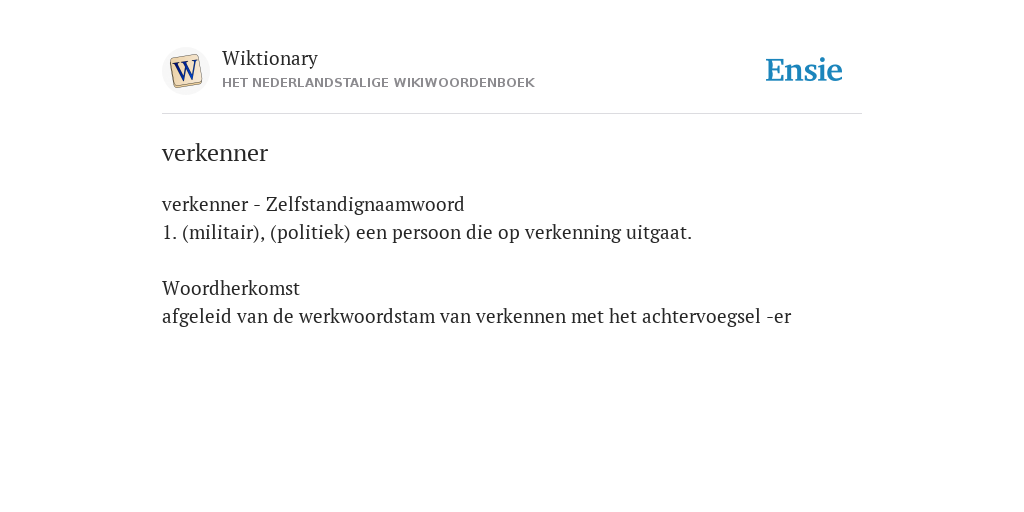Image resolution: width=1024 pixels, height=512 pixels.
Task: Open the Ensie logo link
Action: click(804, 70)
